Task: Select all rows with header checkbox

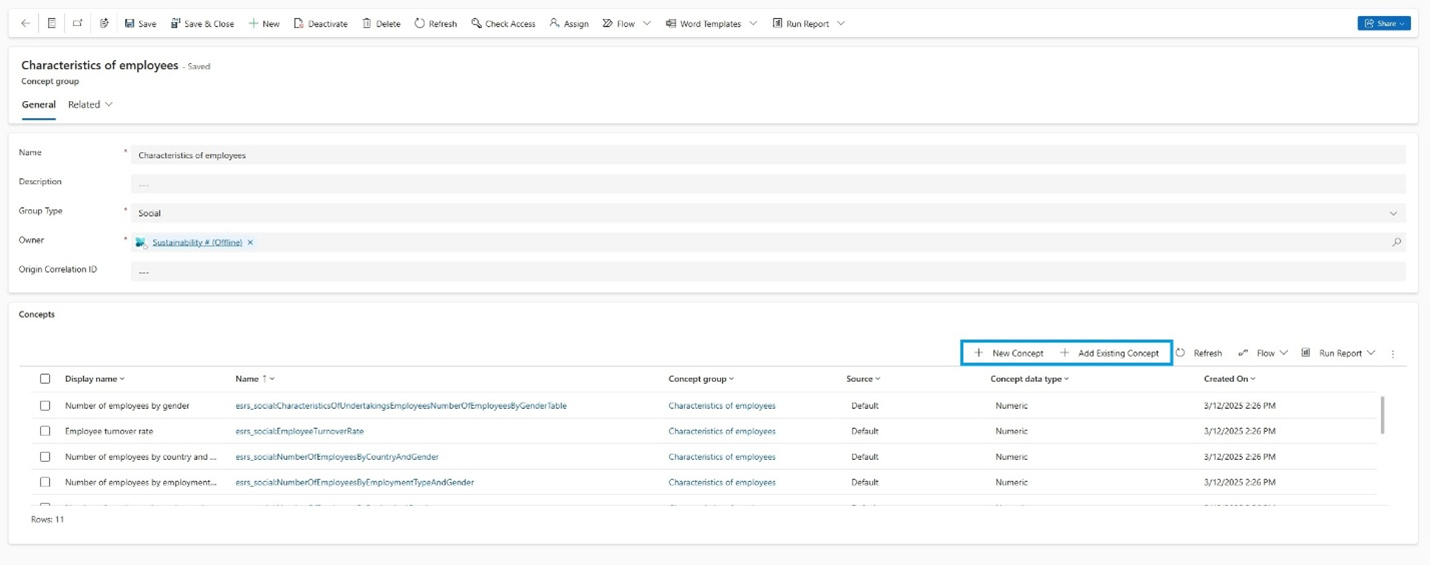Action: click(45, 379)
